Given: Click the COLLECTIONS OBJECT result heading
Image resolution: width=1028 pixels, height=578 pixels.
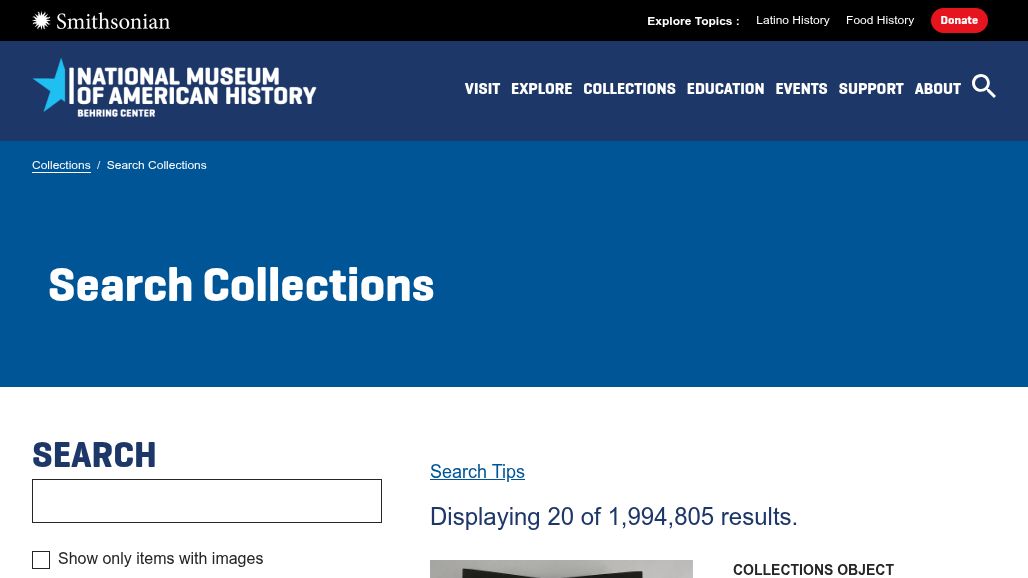Looking at the screenshot, I should tap(813, 569).
